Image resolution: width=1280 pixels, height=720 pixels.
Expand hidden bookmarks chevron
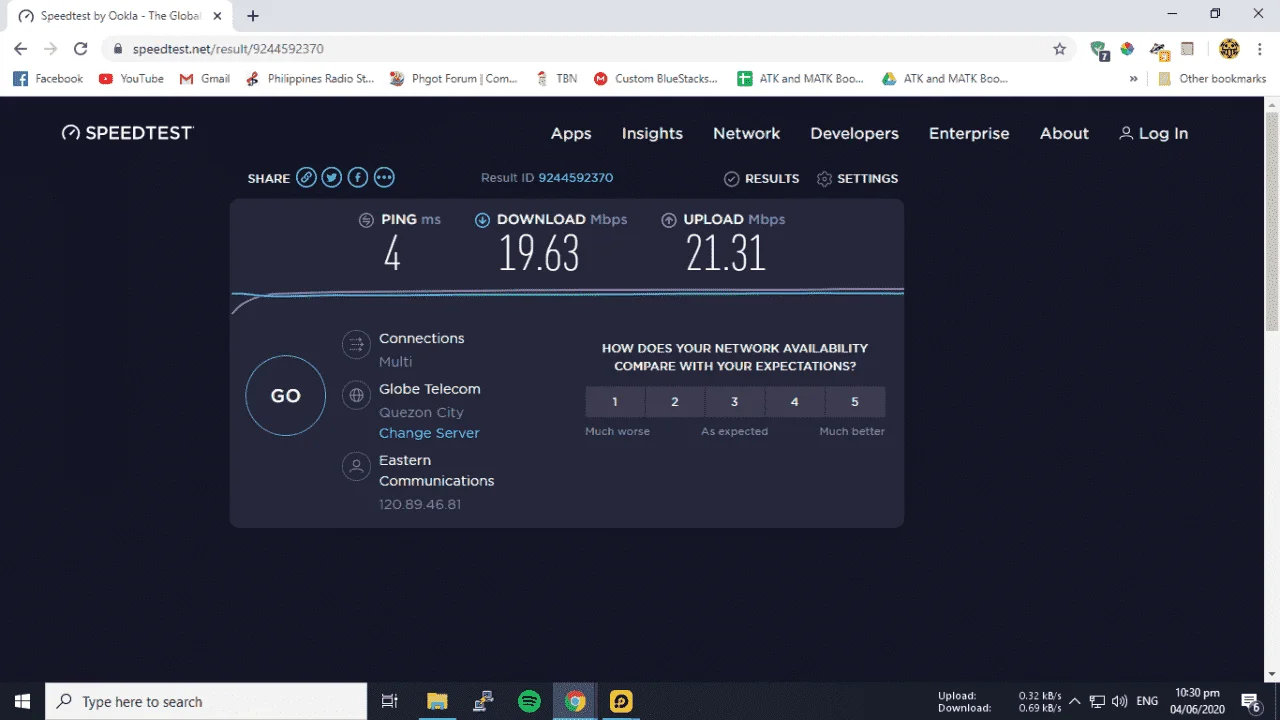point(1133,78)
